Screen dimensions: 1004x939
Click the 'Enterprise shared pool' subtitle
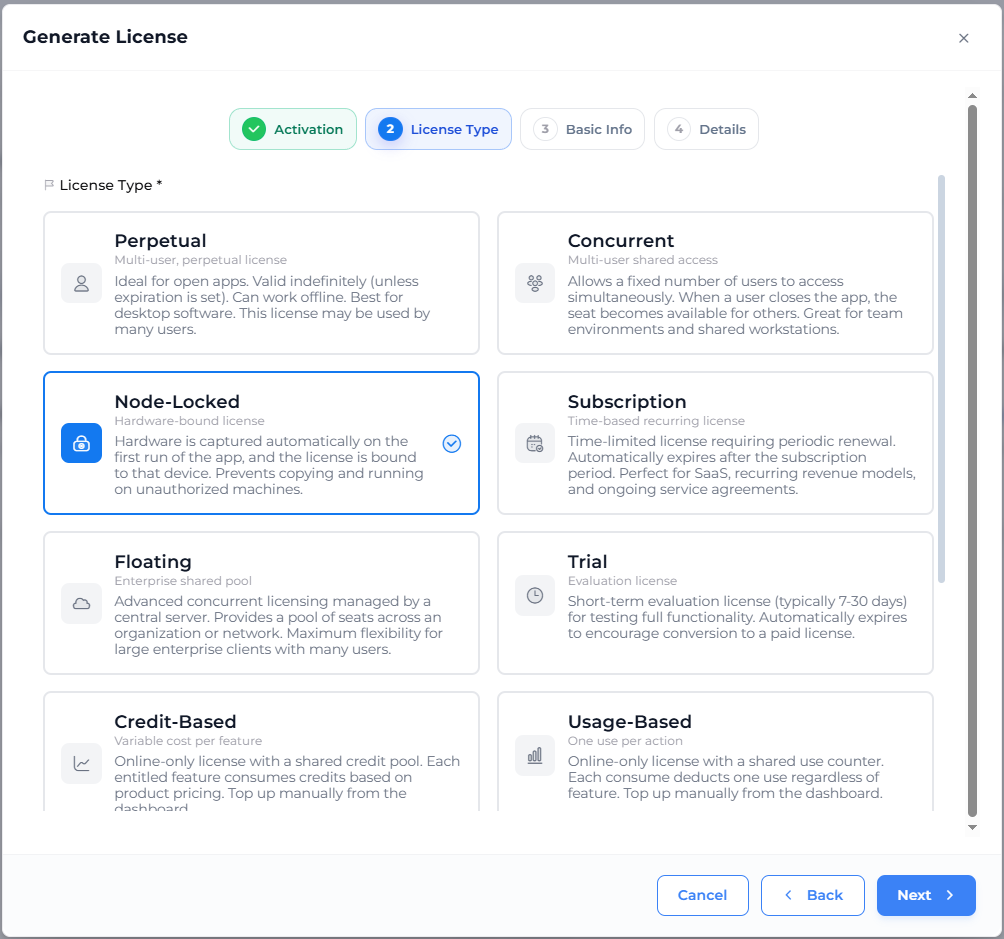point(183,581)
